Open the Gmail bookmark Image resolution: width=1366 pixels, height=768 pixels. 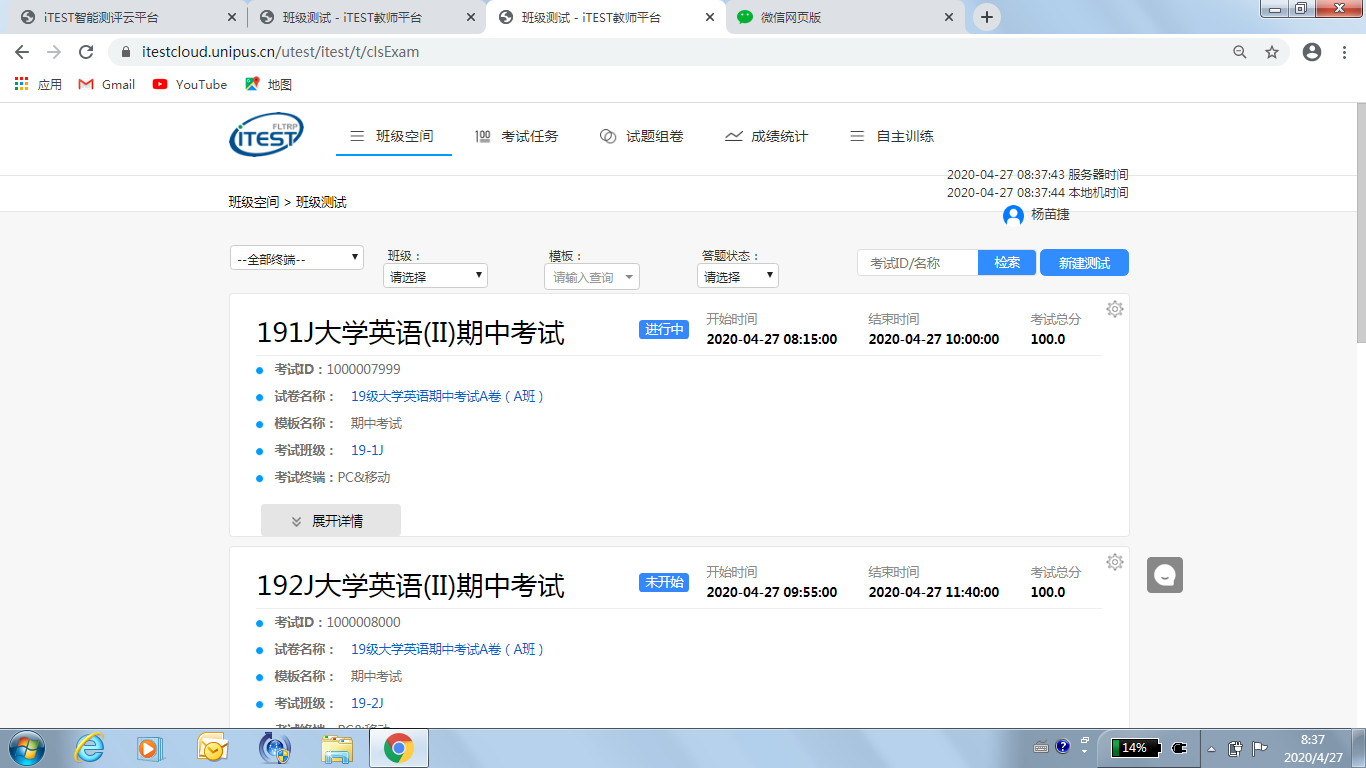(106, 85)
